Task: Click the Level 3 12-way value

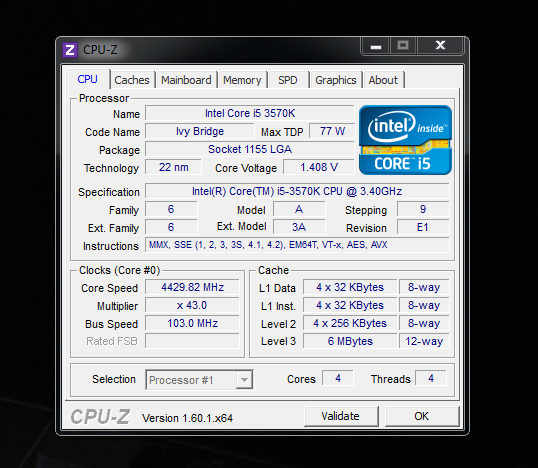Action: coord(424,341)
